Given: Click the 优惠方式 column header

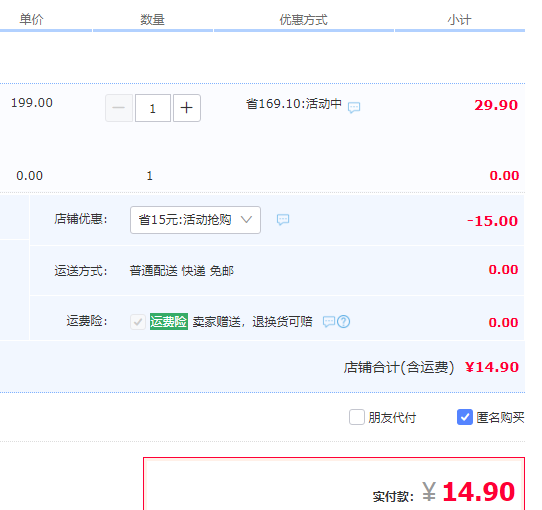Looking at the screenshot, I should [x=303, y=20].
